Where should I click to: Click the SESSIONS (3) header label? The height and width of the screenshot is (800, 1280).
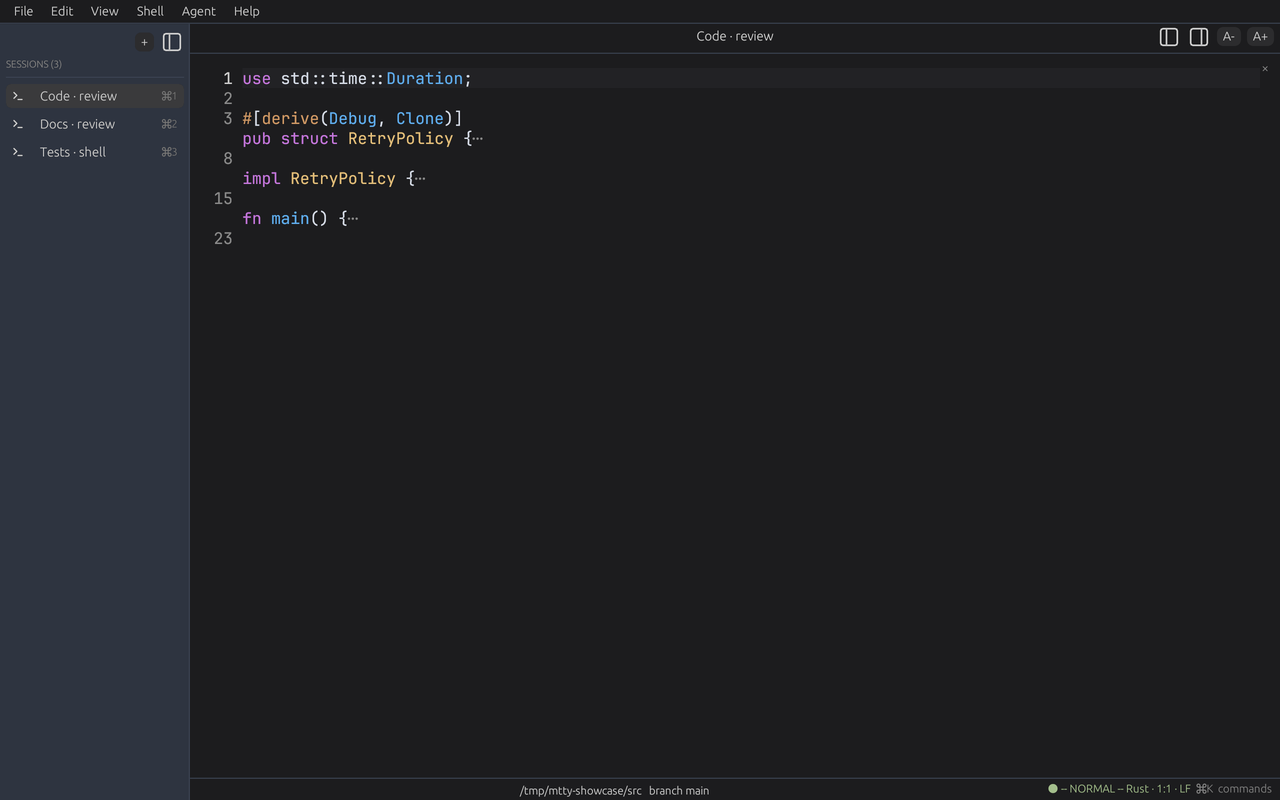coord(34,64)
